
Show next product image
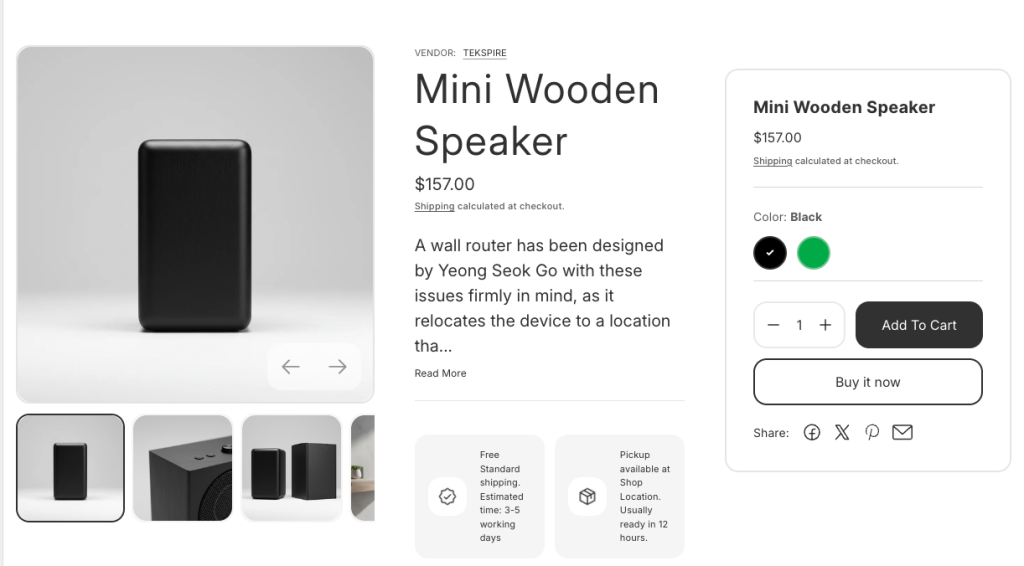click(x=338, y=367)
